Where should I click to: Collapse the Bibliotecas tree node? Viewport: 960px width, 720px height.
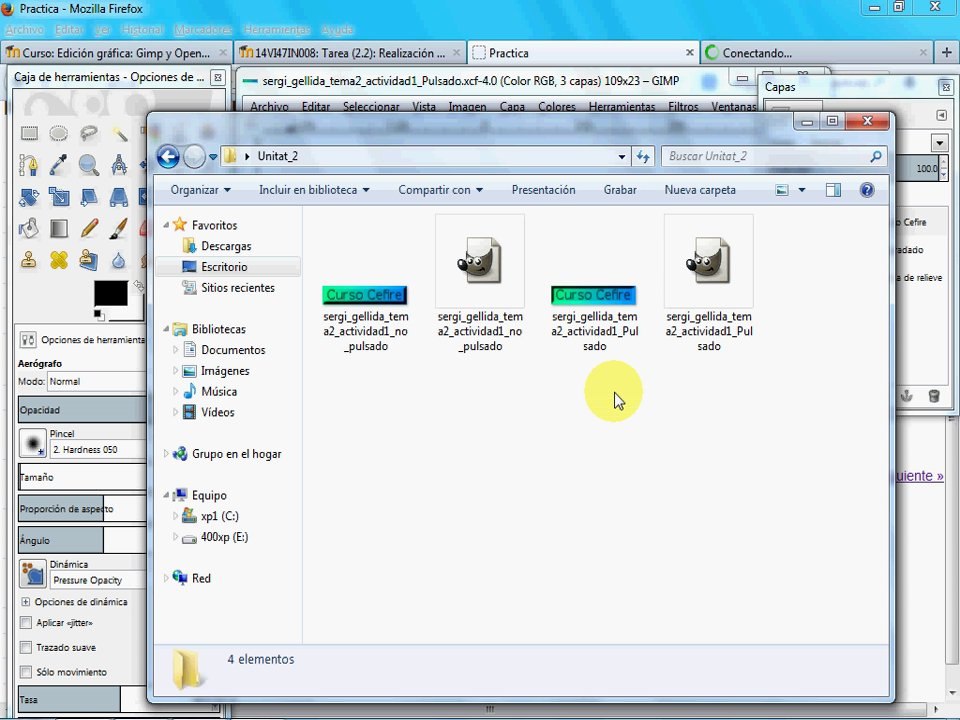click(x=166, y=329)
